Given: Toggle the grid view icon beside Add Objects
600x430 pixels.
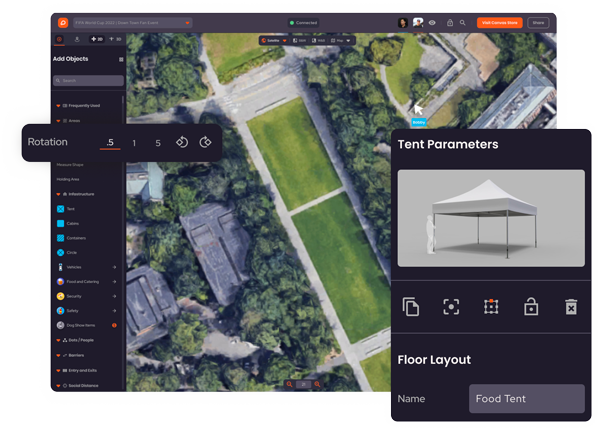Looking at the screenshot, I should pyautogui.click(x=121, y=59).
